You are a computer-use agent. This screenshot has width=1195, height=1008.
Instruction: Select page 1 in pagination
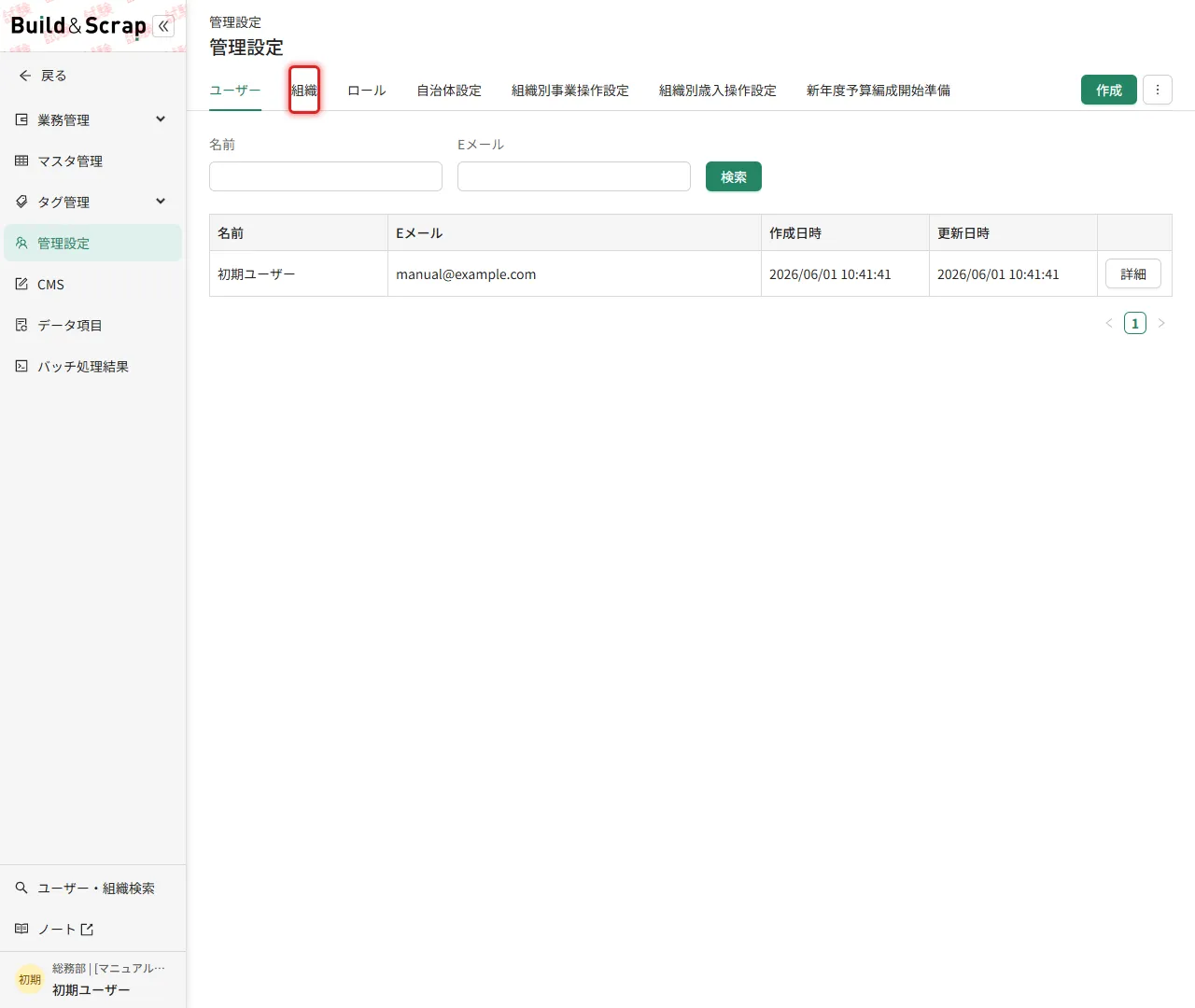tap(1135, 323)
